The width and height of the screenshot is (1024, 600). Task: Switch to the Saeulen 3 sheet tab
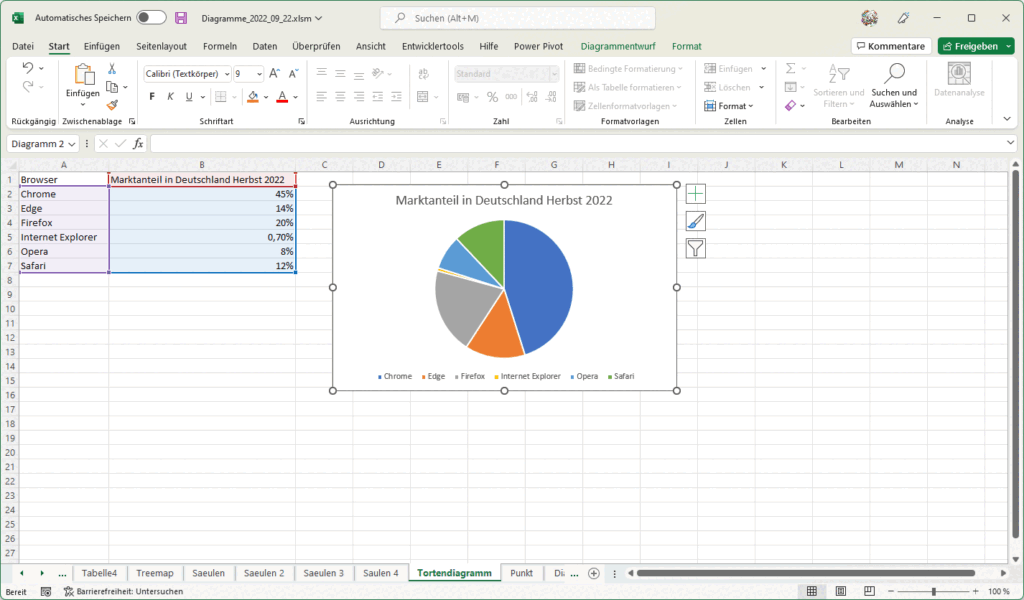[x=323, y=573]
